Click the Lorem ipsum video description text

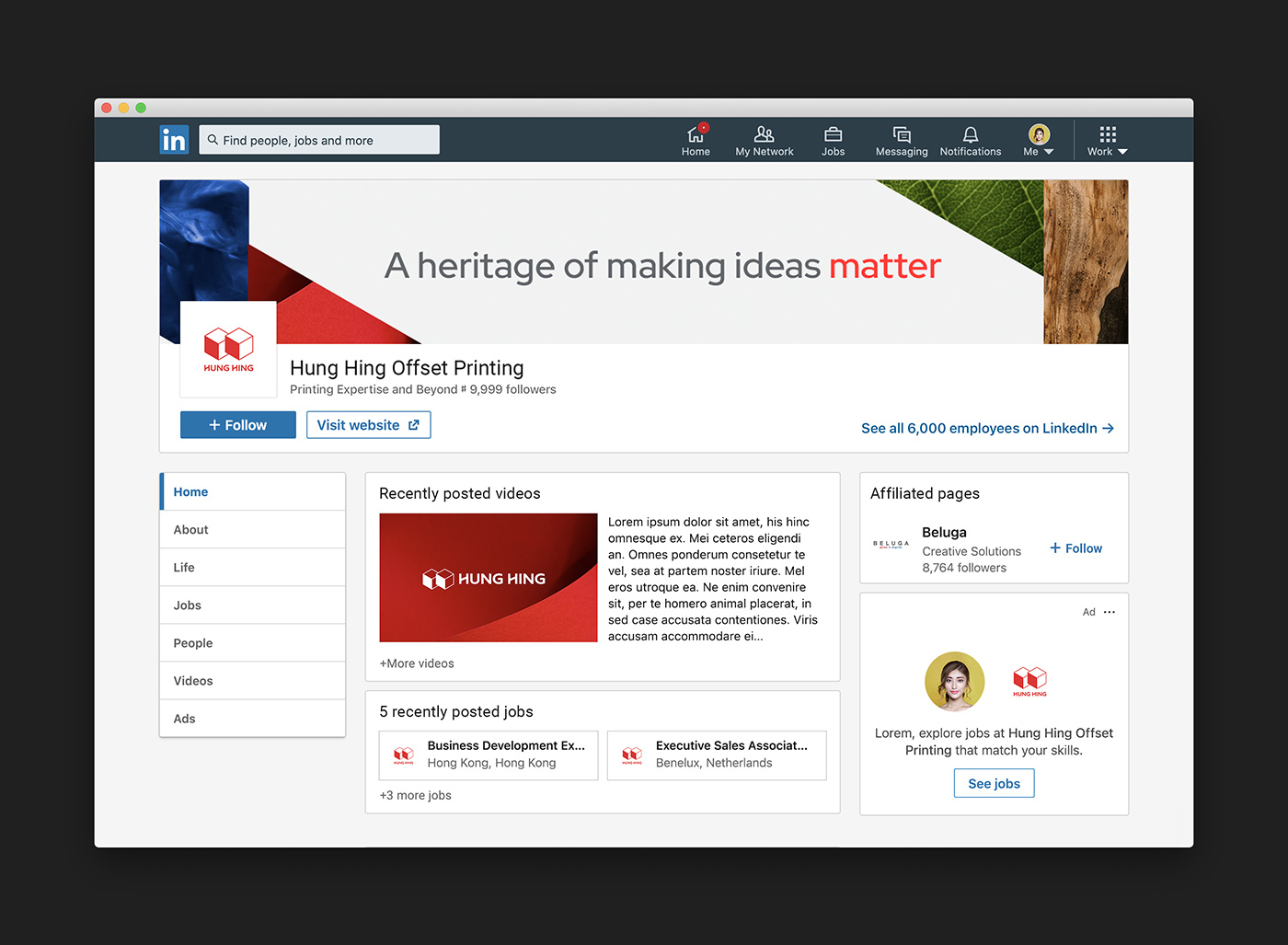(713, 579)
